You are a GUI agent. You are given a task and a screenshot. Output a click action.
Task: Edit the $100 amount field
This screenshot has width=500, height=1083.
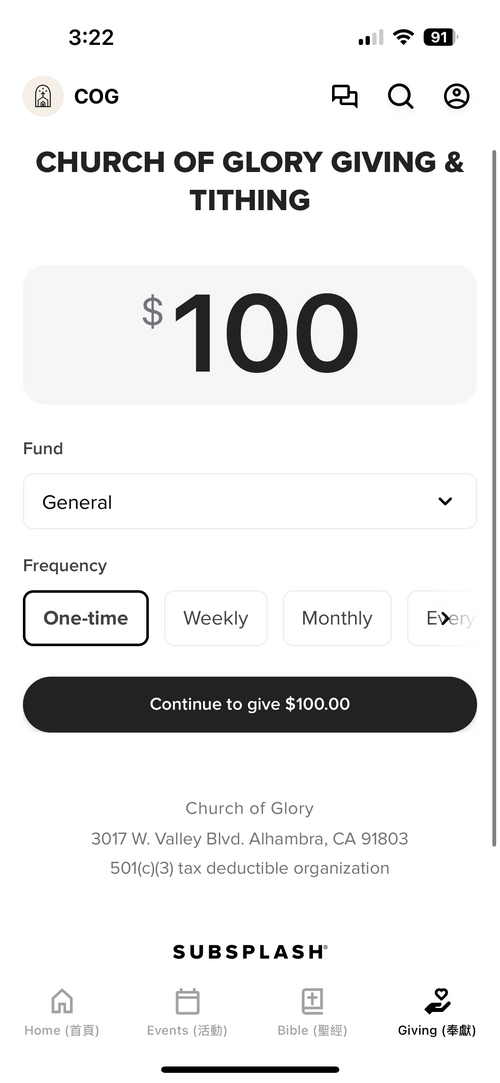point(250,334)
